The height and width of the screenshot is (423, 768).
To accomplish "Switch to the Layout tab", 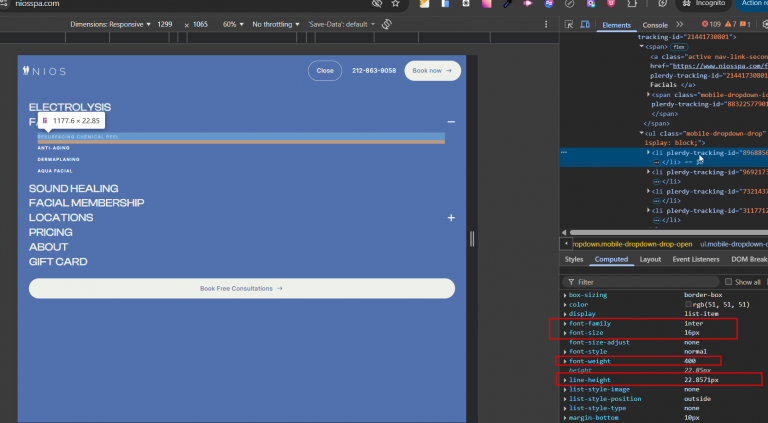I will [650, 259].
